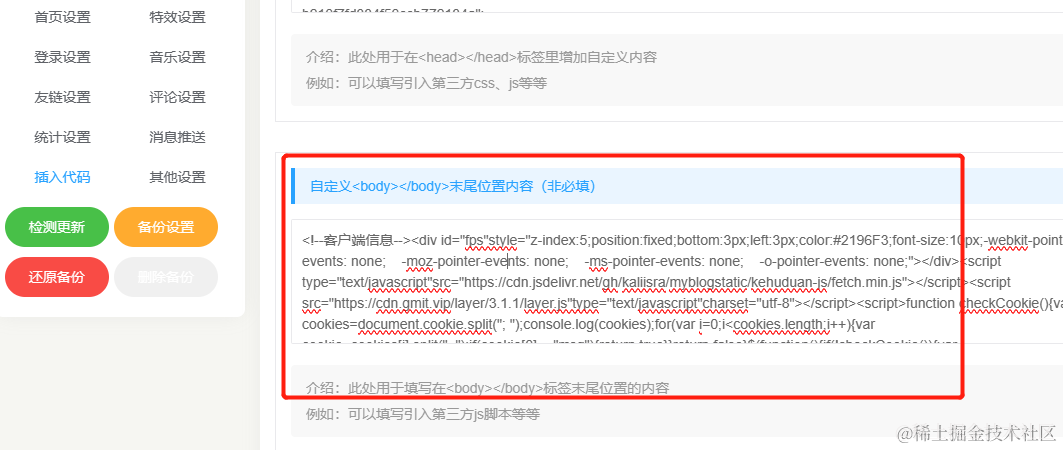Image resolution: width=1063 pixels, height=450 pixels.
Task: Click the text 例如：可以填写引入第三方js脚本等等
Action: point(423,413)
